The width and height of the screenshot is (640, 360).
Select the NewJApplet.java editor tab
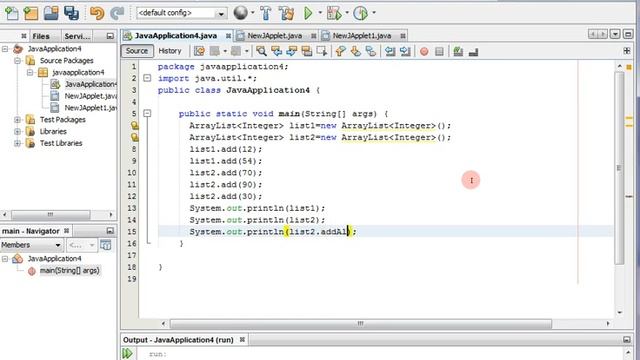(275, 36)
